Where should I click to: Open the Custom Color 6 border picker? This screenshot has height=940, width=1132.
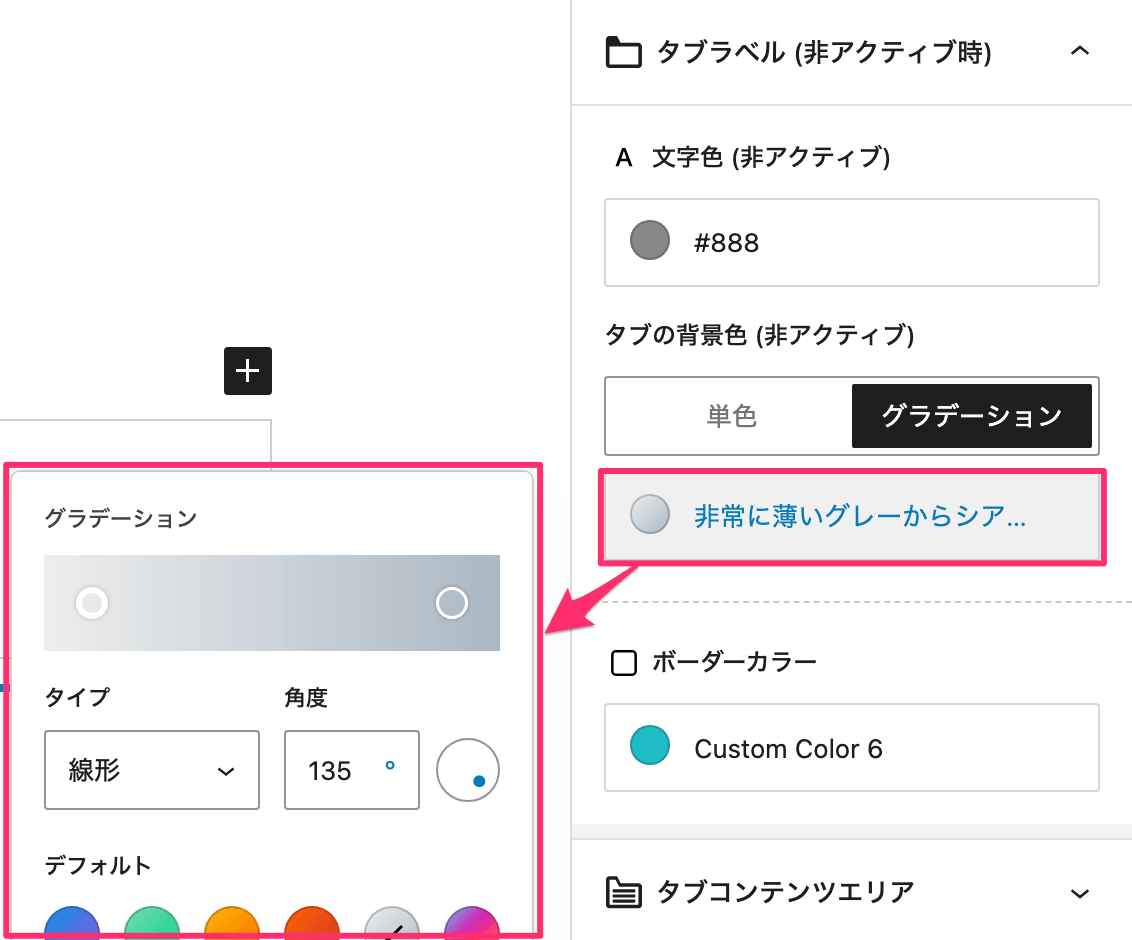click(851, 748)
